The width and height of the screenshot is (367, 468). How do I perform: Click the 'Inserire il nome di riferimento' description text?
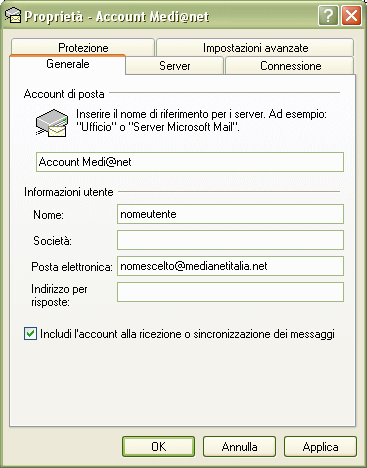tap(201, 120)
